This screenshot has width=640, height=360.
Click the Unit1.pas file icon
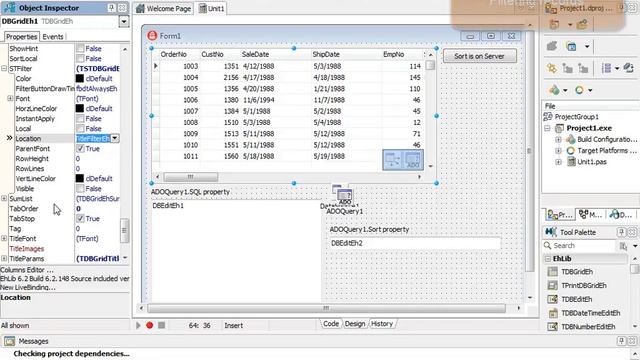pos(571,162)
